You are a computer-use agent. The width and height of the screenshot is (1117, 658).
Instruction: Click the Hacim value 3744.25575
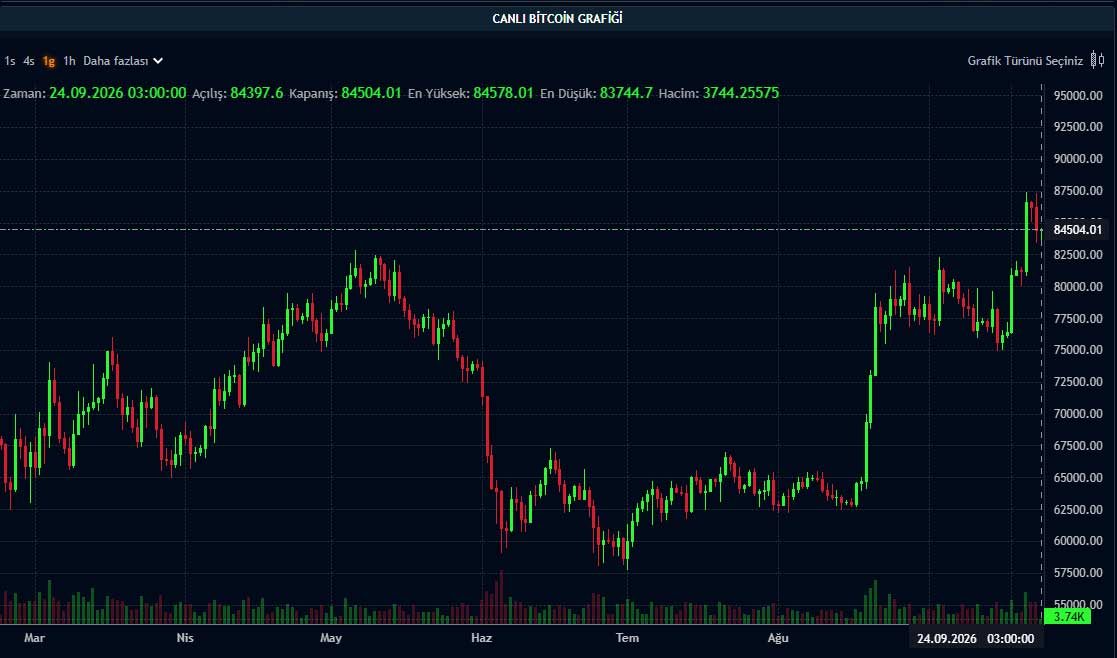click(741, 93)
